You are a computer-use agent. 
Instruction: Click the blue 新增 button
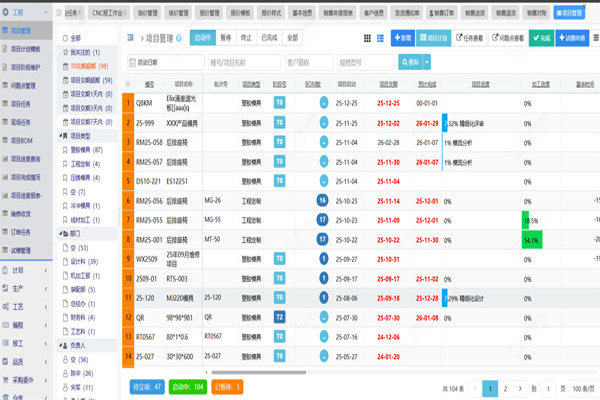(x=403, y=38)
